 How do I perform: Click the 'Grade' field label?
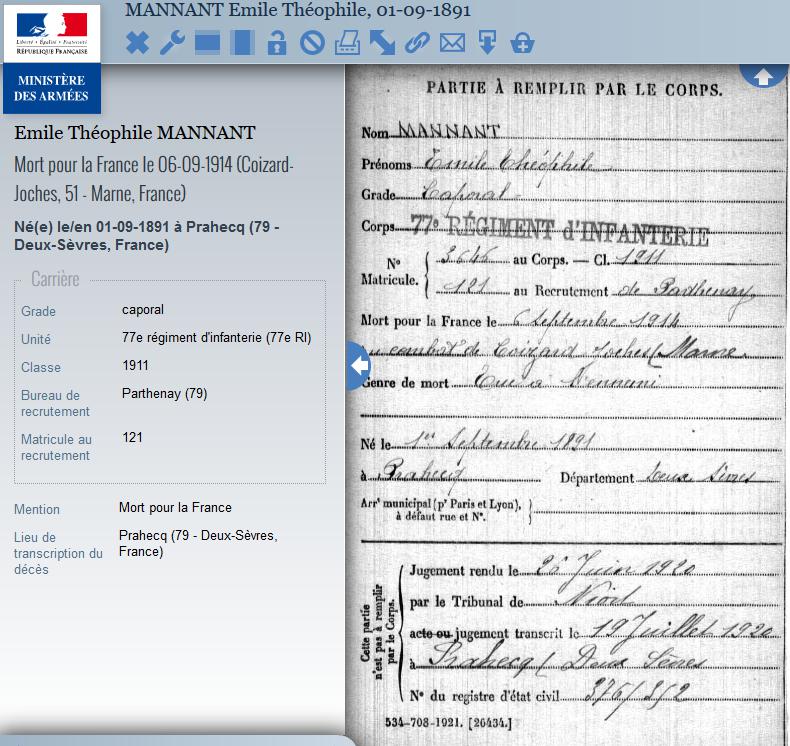tap(38, 311)
